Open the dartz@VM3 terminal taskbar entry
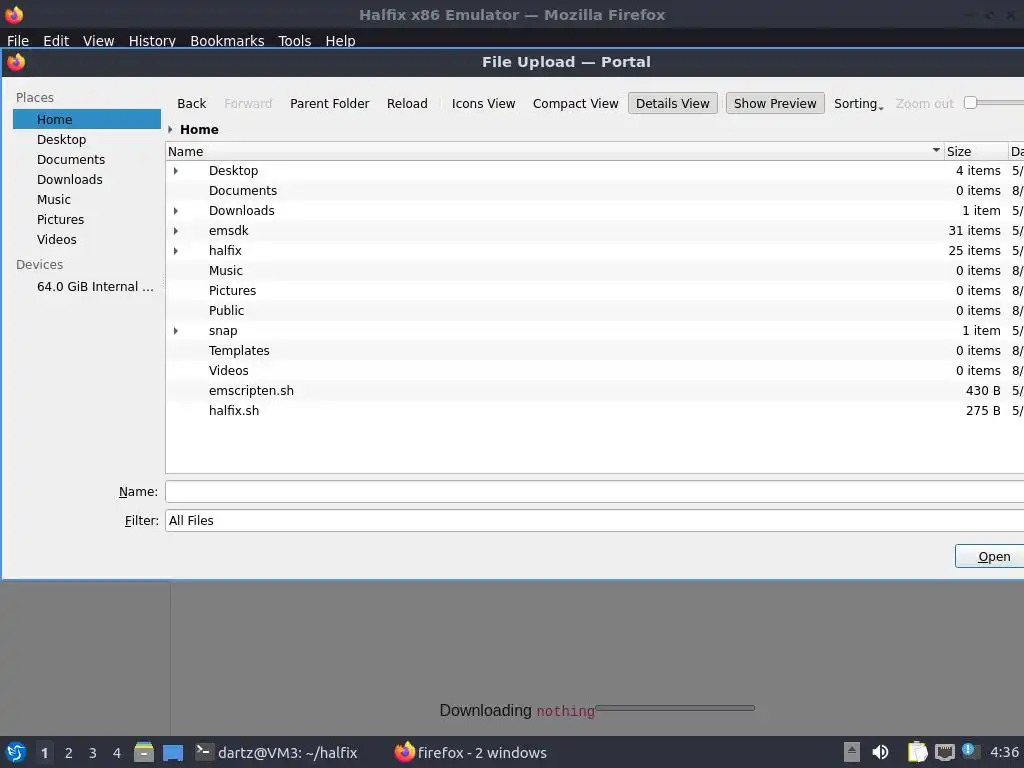1024x768 pixels. click(x=276, y=752)
